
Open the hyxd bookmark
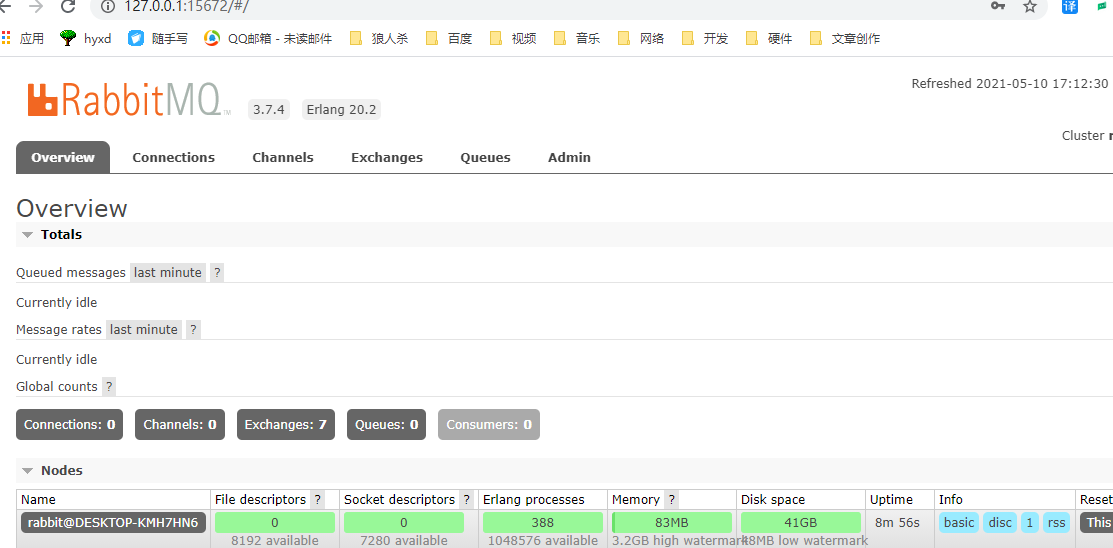[x=86, y=38]
